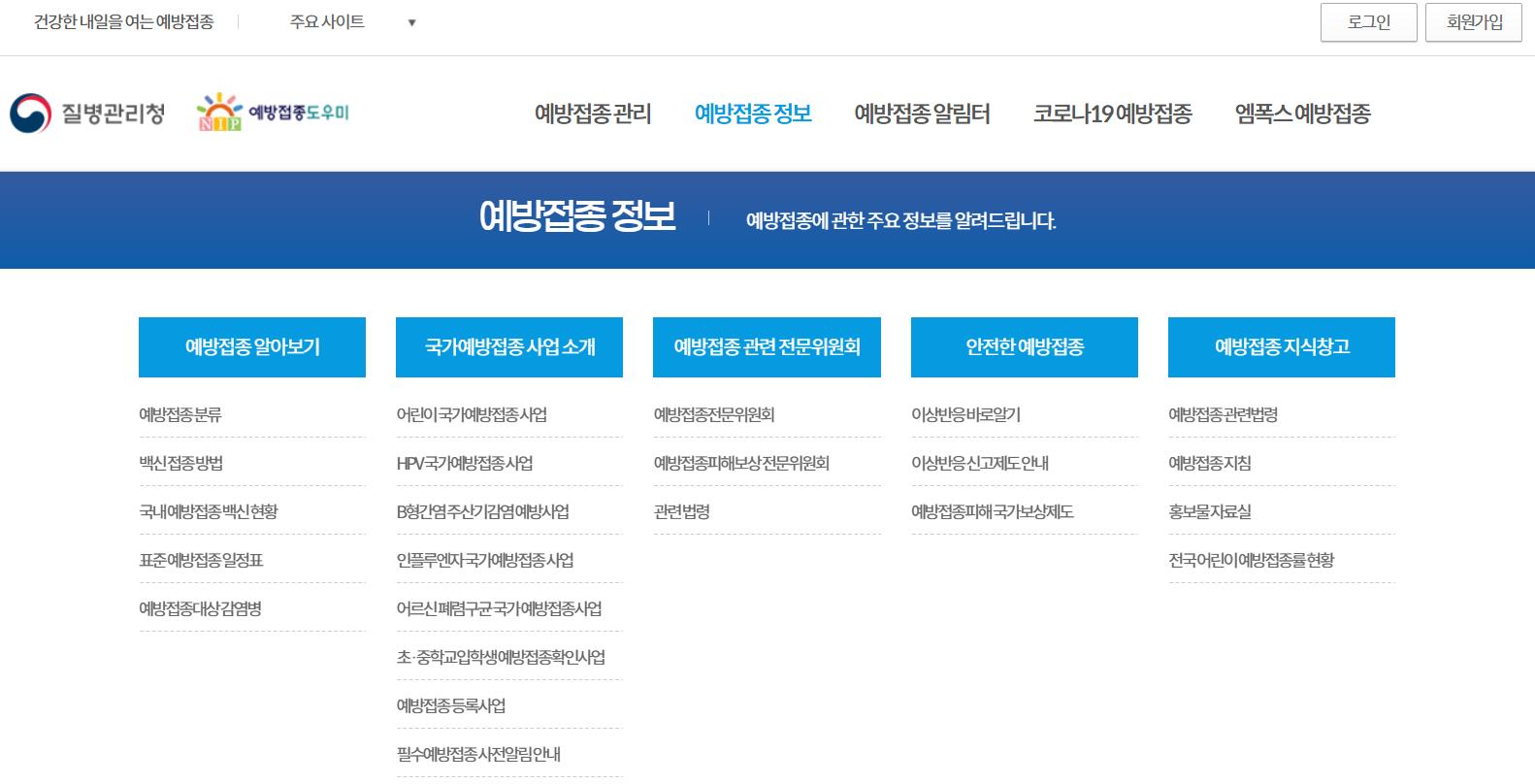Open the 이상반응바로알기 link

click(x=965, y=415)
